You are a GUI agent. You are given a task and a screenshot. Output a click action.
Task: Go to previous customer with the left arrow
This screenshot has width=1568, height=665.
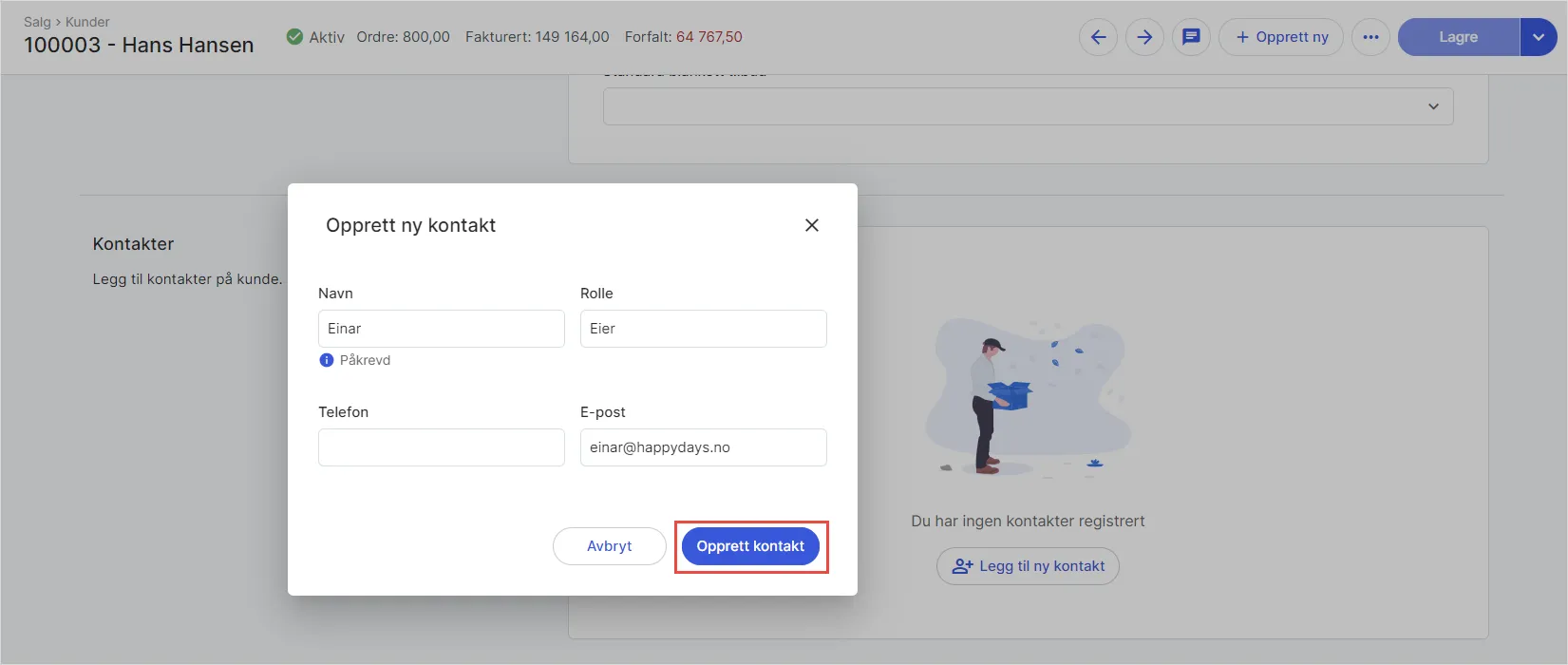[1098, 37]
